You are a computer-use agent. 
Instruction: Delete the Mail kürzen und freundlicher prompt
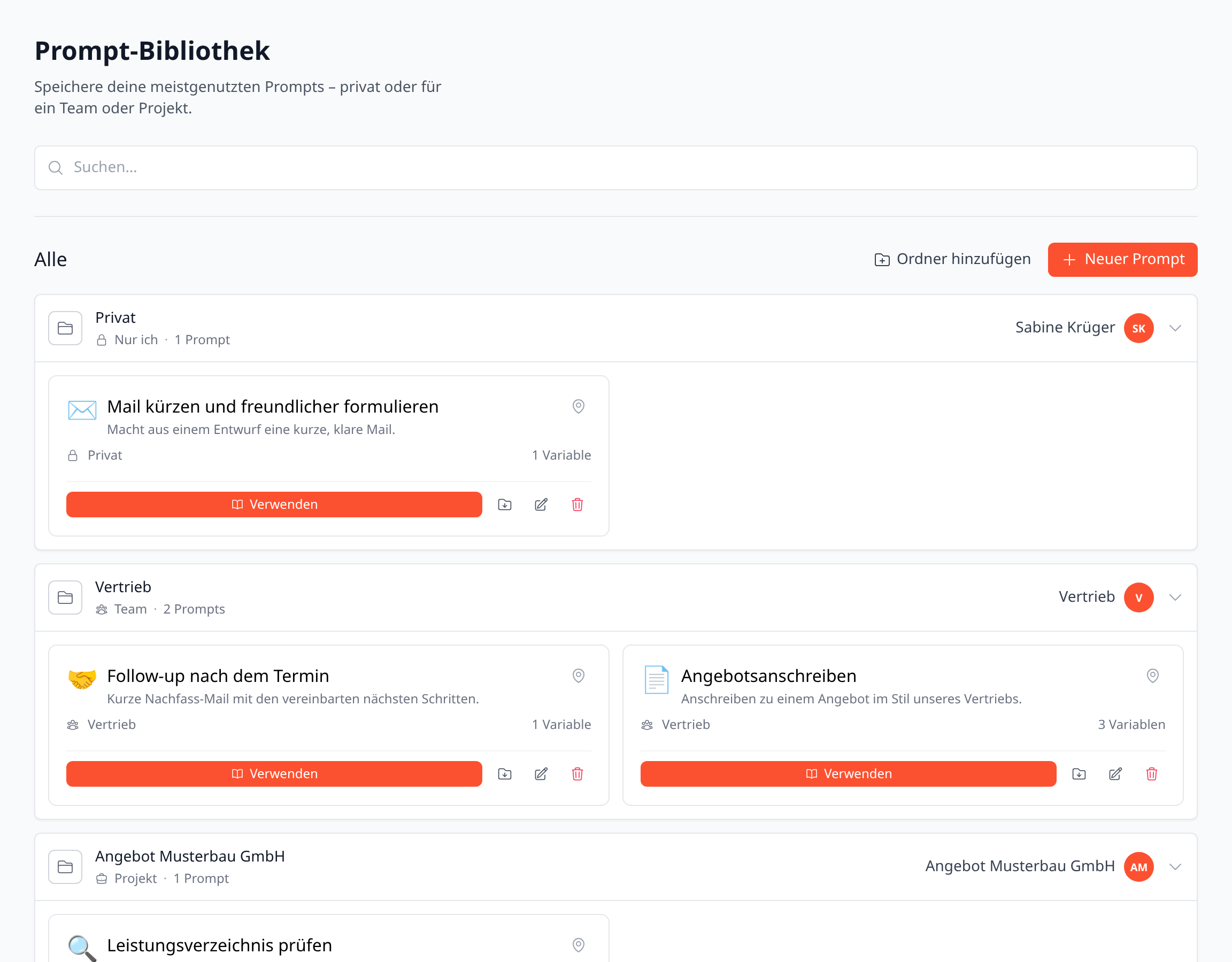click(x=577, y=504)
